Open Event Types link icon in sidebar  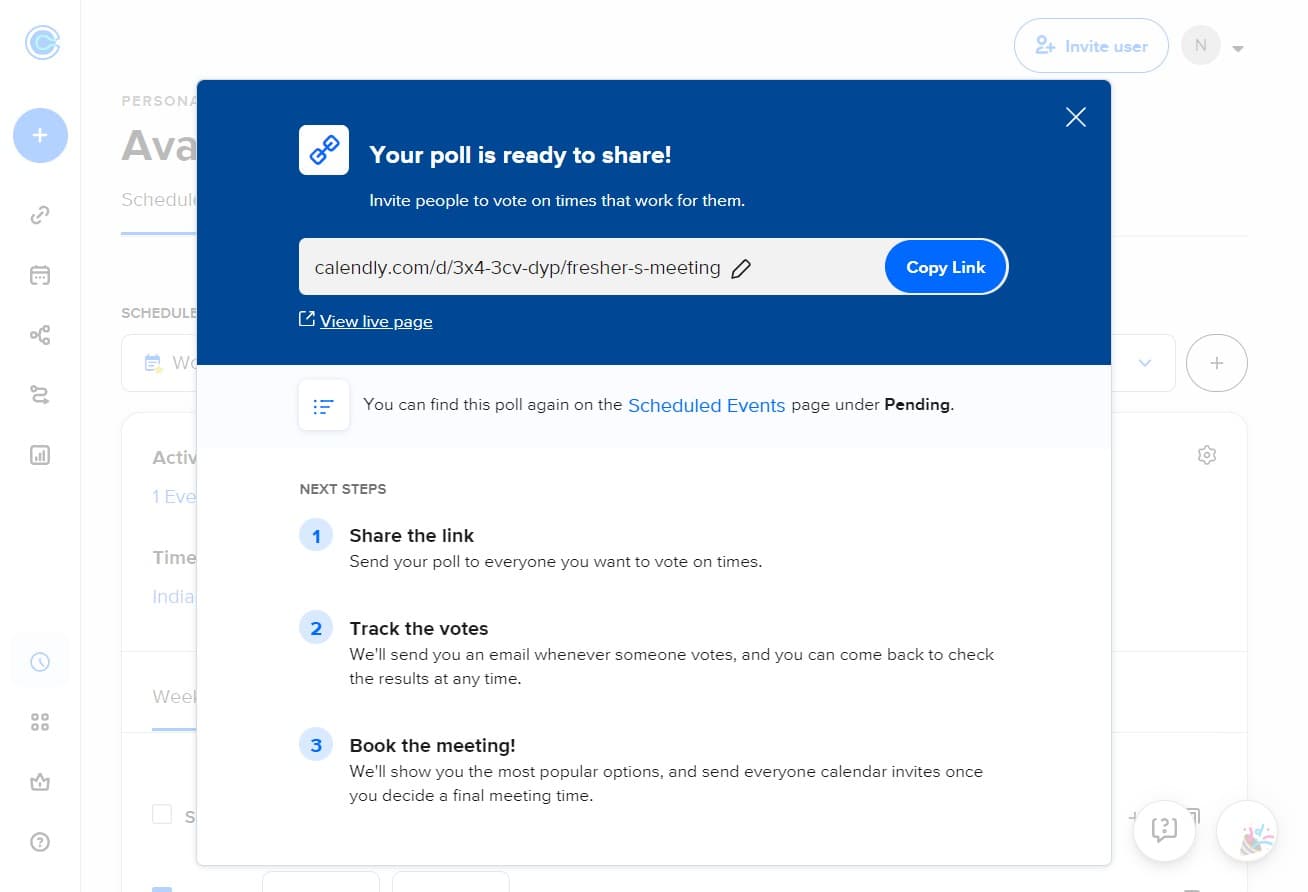pyautogui.click(x=40, y=215)
